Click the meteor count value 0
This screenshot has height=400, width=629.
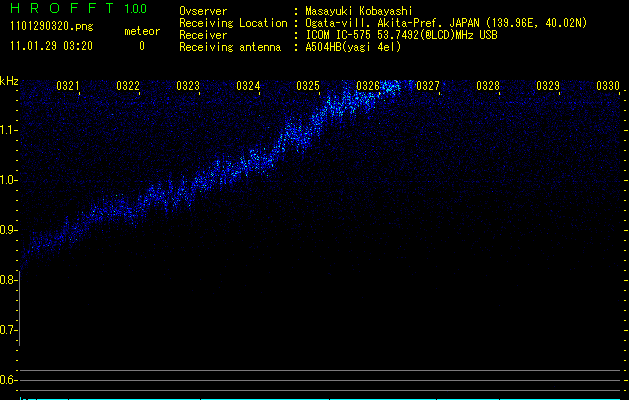coord(141,46)
